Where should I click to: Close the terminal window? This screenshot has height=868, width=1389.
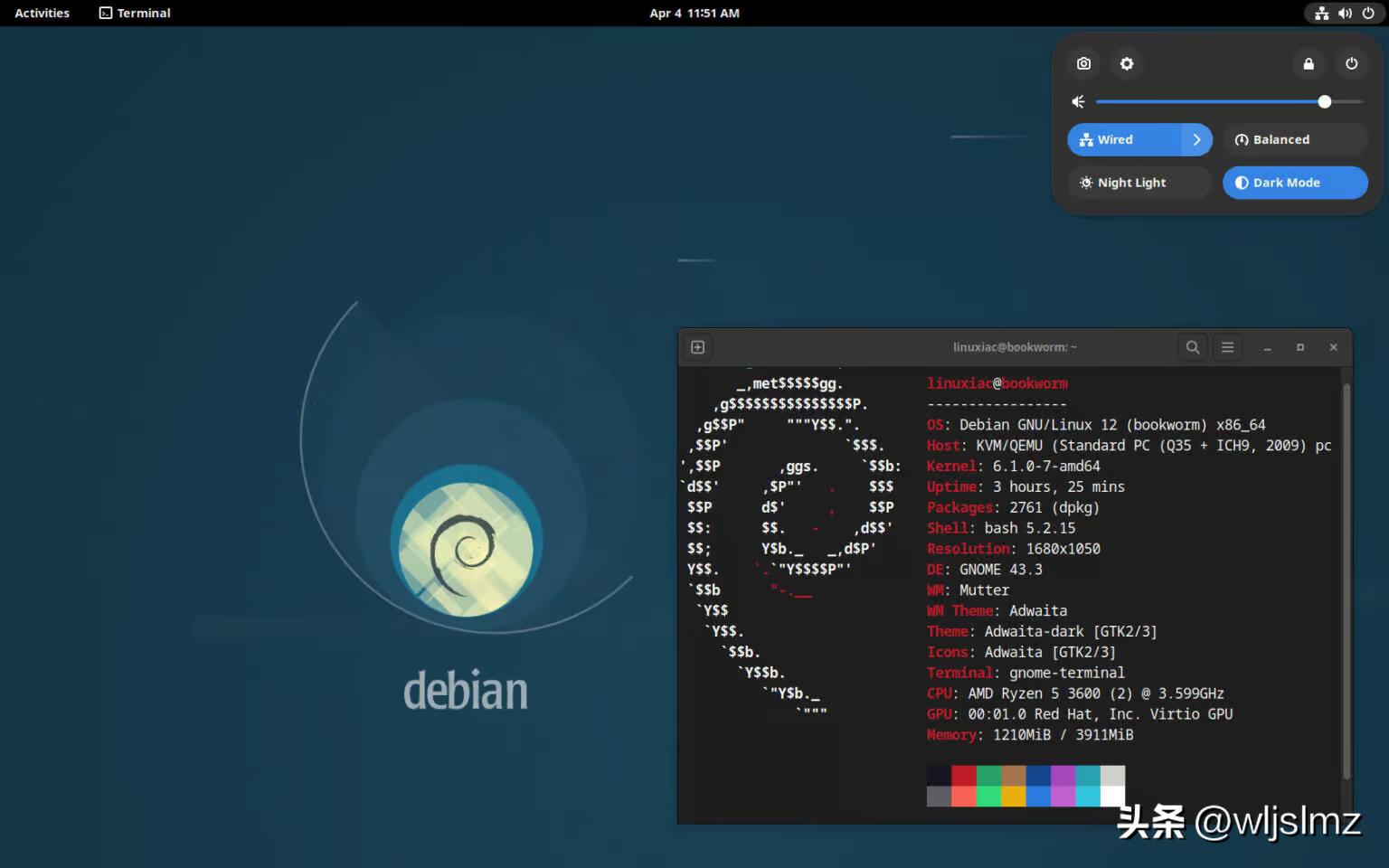coord(1333,347)
